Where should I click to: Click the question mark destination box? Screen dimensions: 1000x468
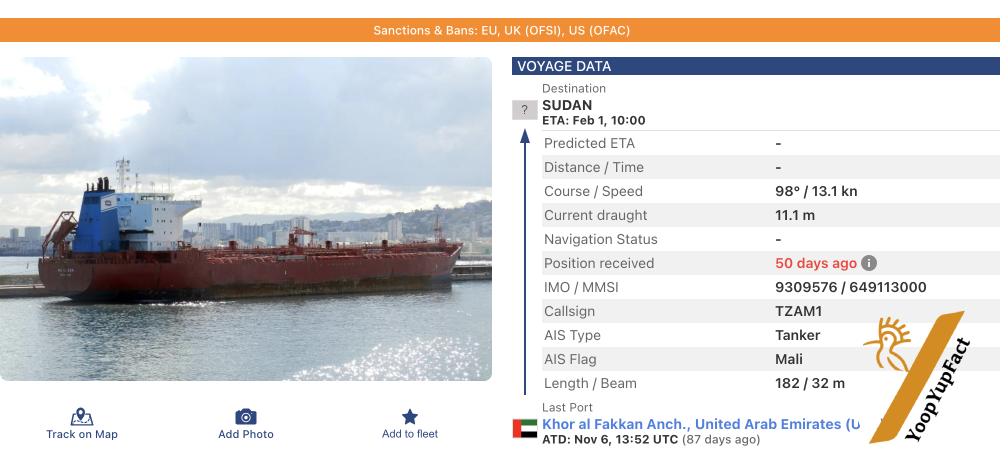(524, 110)
